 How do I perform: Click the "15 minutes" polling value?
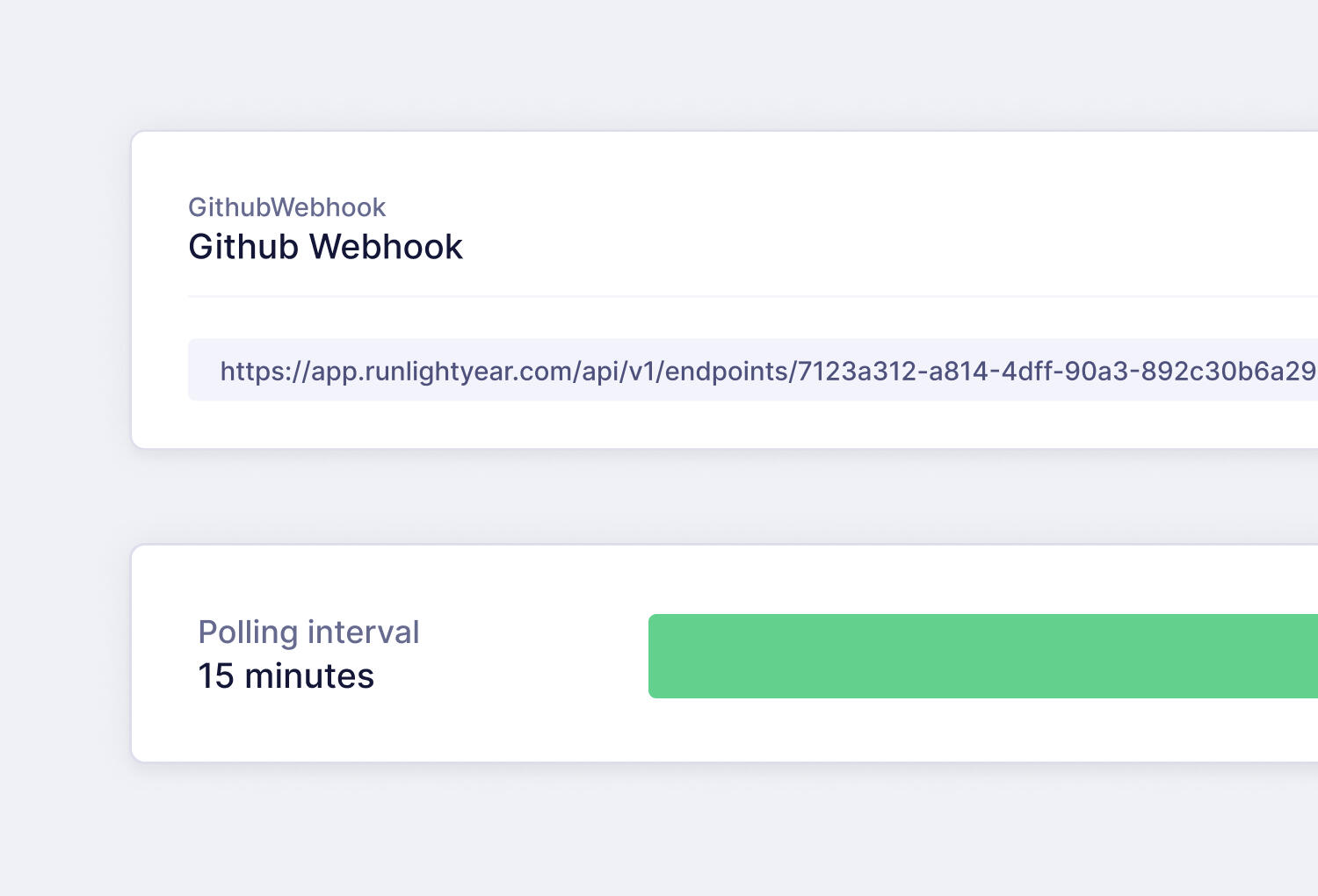(x=286, y=676)
